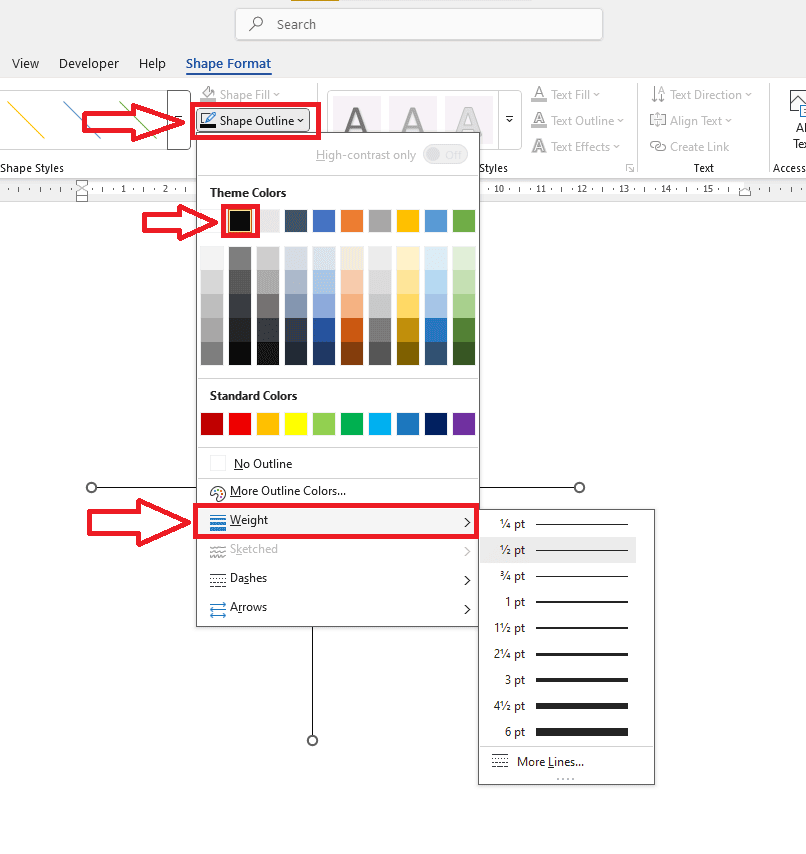The image size is (806, 854).
Task: Click the Create Link icon
Action: 658,147
